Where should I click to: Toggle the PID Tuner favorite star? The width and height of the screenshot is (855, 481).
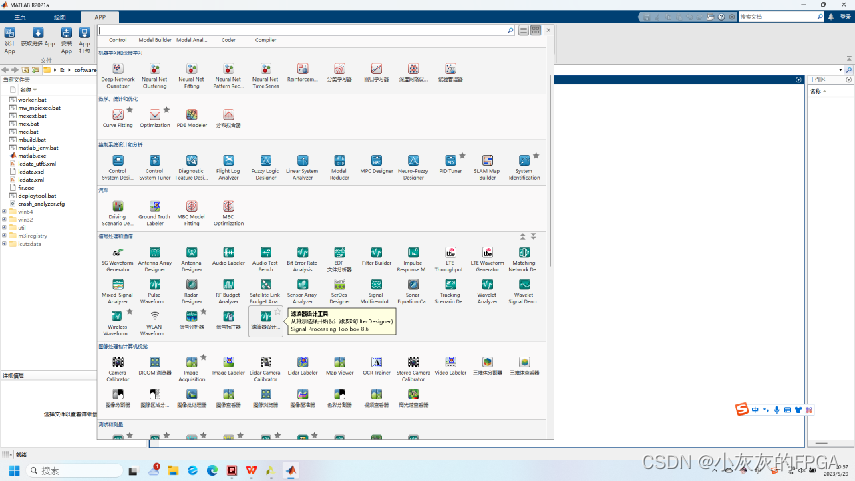462,155
